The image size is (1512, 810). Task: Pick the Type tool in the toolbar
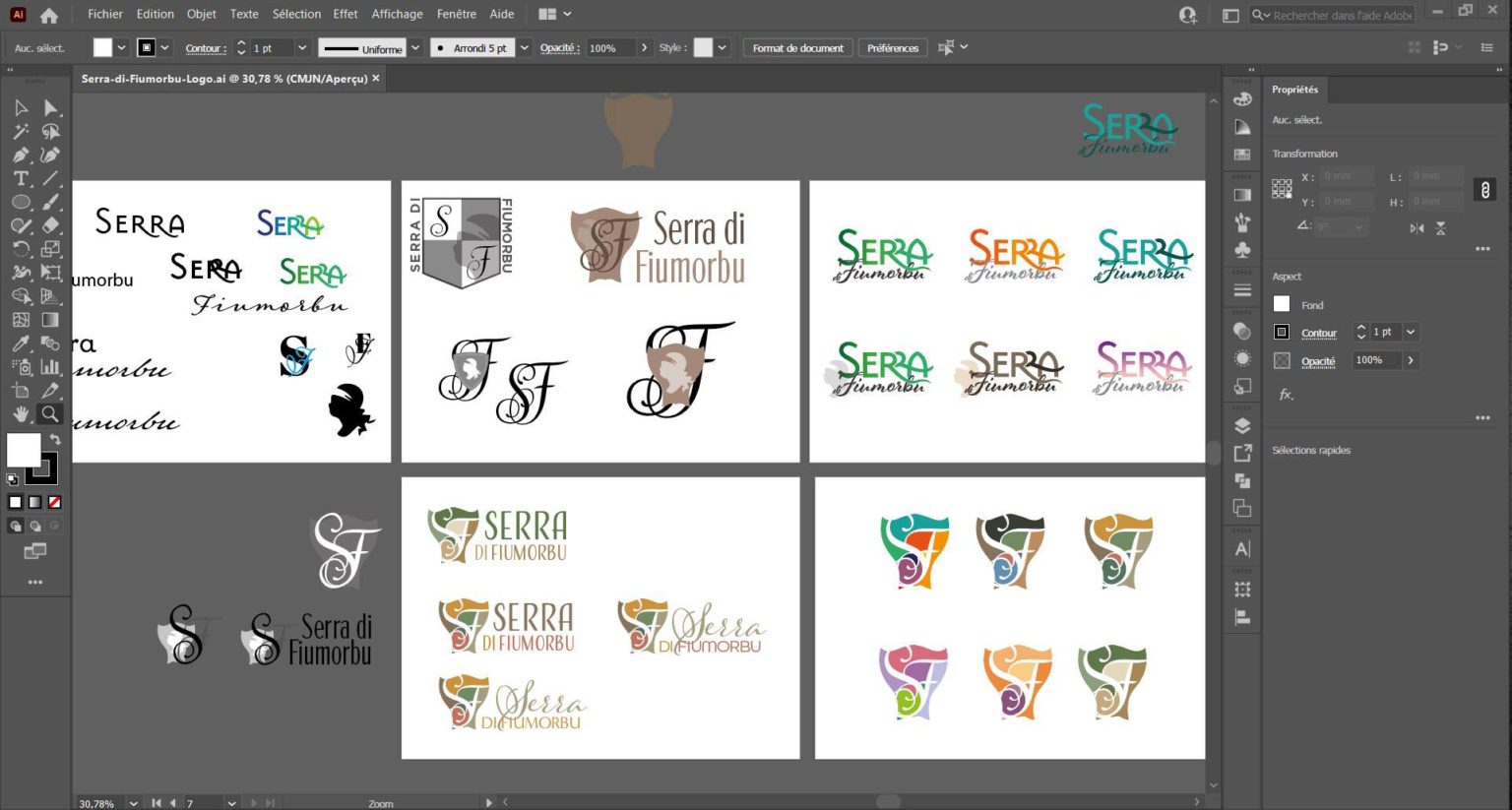[21, 178]
